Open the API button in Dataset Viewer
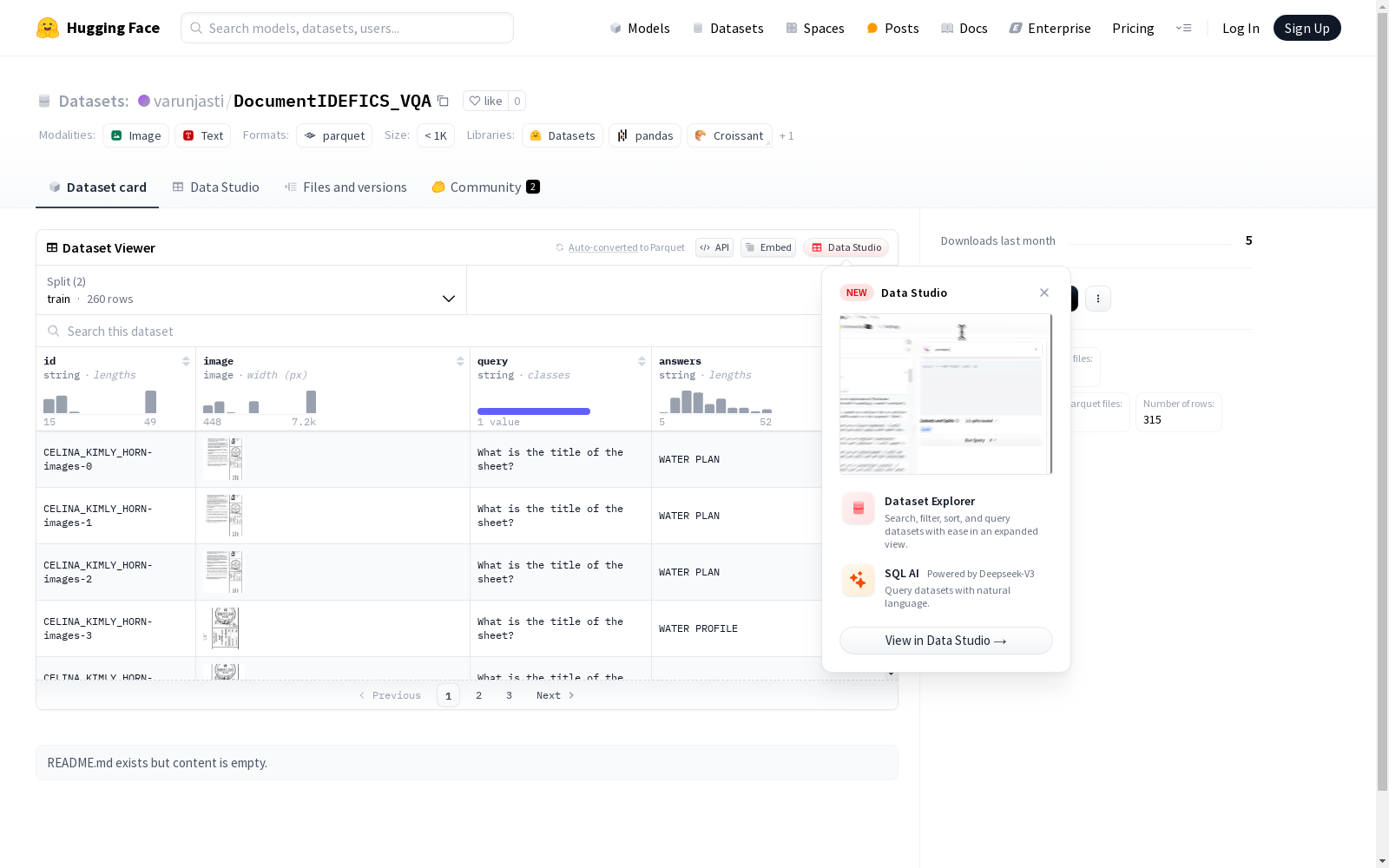 (714, 247)
